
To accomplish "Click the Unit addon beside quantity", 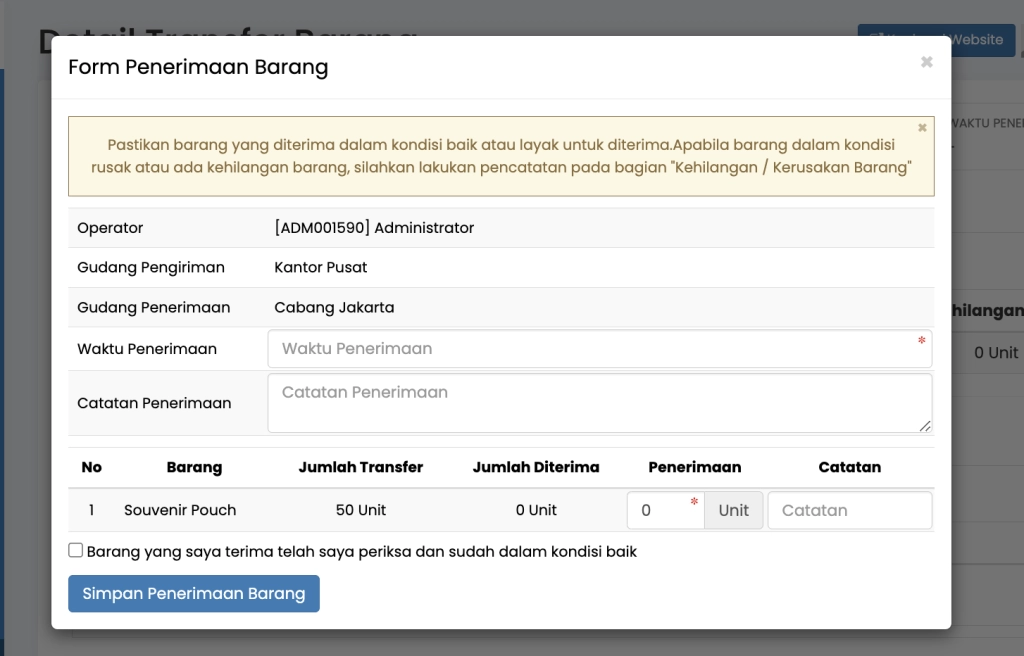I will pyautogui.click(x=733, y=510).
